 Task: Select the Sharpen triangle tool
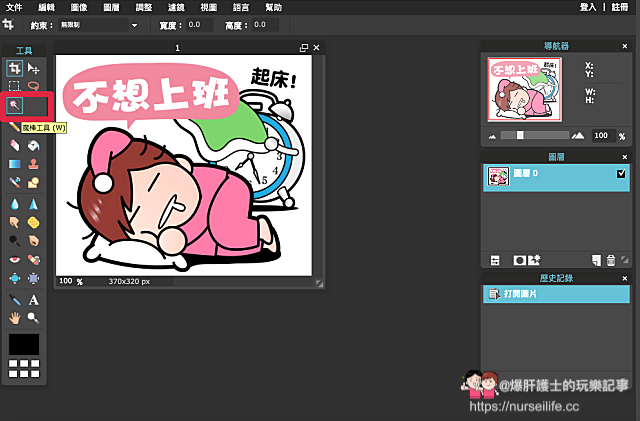point(33,204)
